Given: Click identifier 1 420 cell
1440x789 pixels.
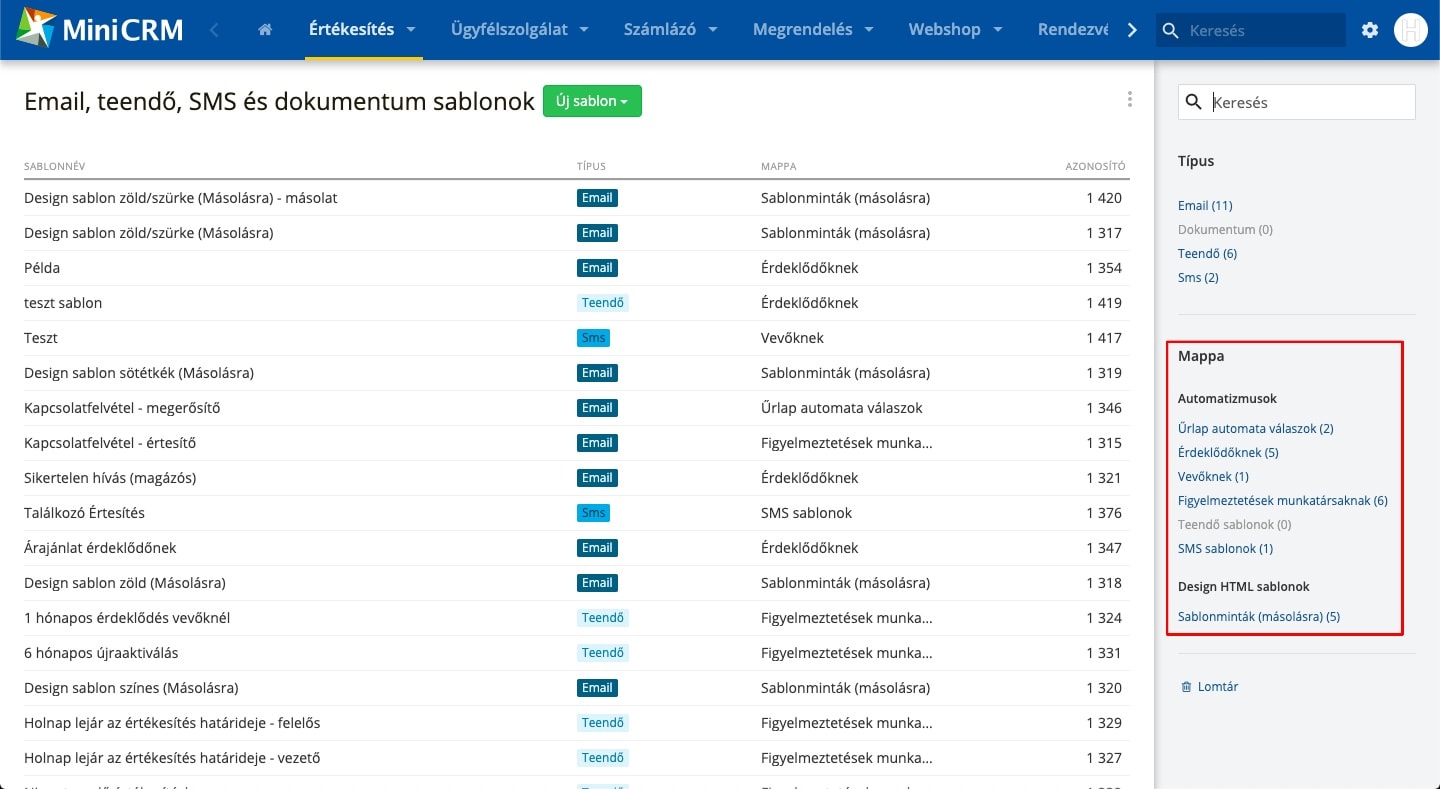Looking at the screenshot, I should coord(1104,198).
